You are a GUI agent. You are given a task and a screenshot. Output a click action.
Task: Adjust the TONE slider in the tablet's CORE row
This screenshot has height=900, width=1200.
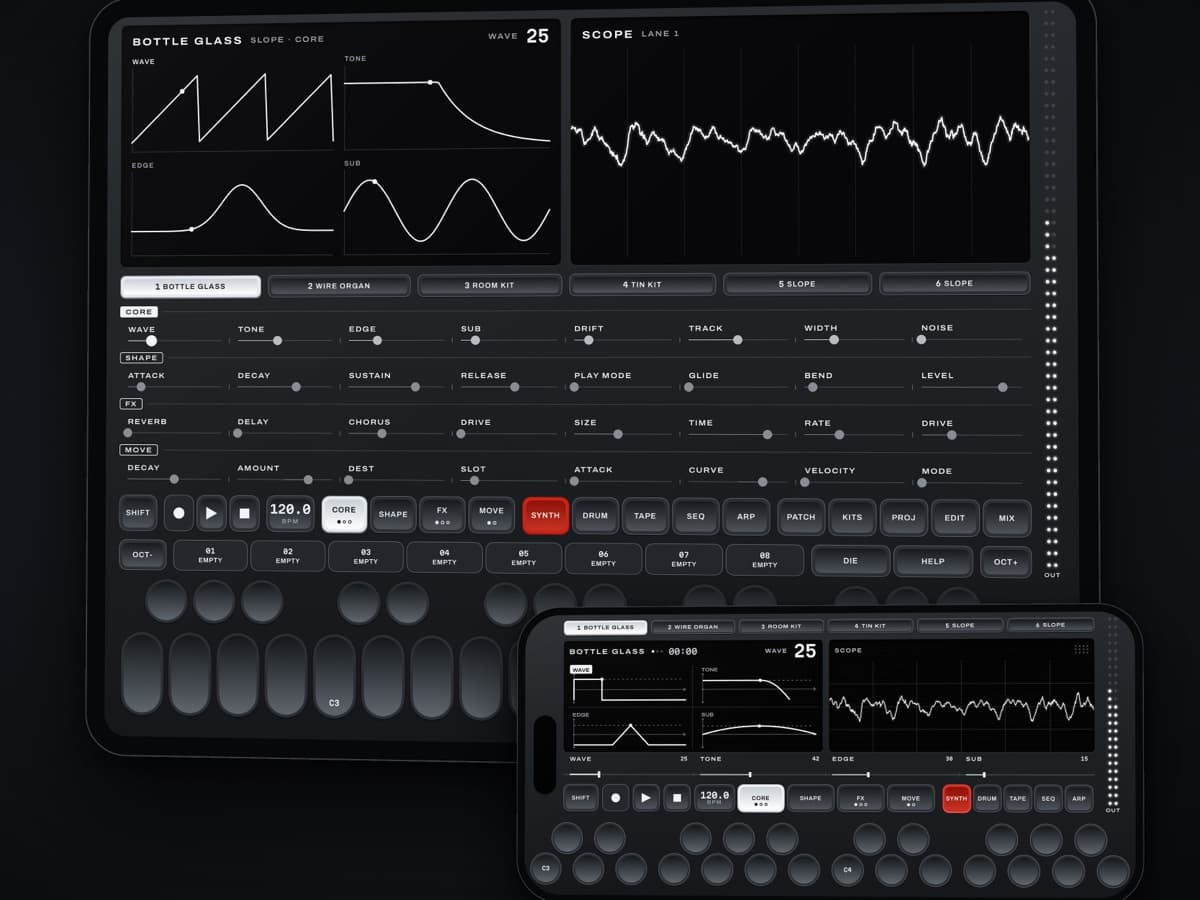(284, 341)
